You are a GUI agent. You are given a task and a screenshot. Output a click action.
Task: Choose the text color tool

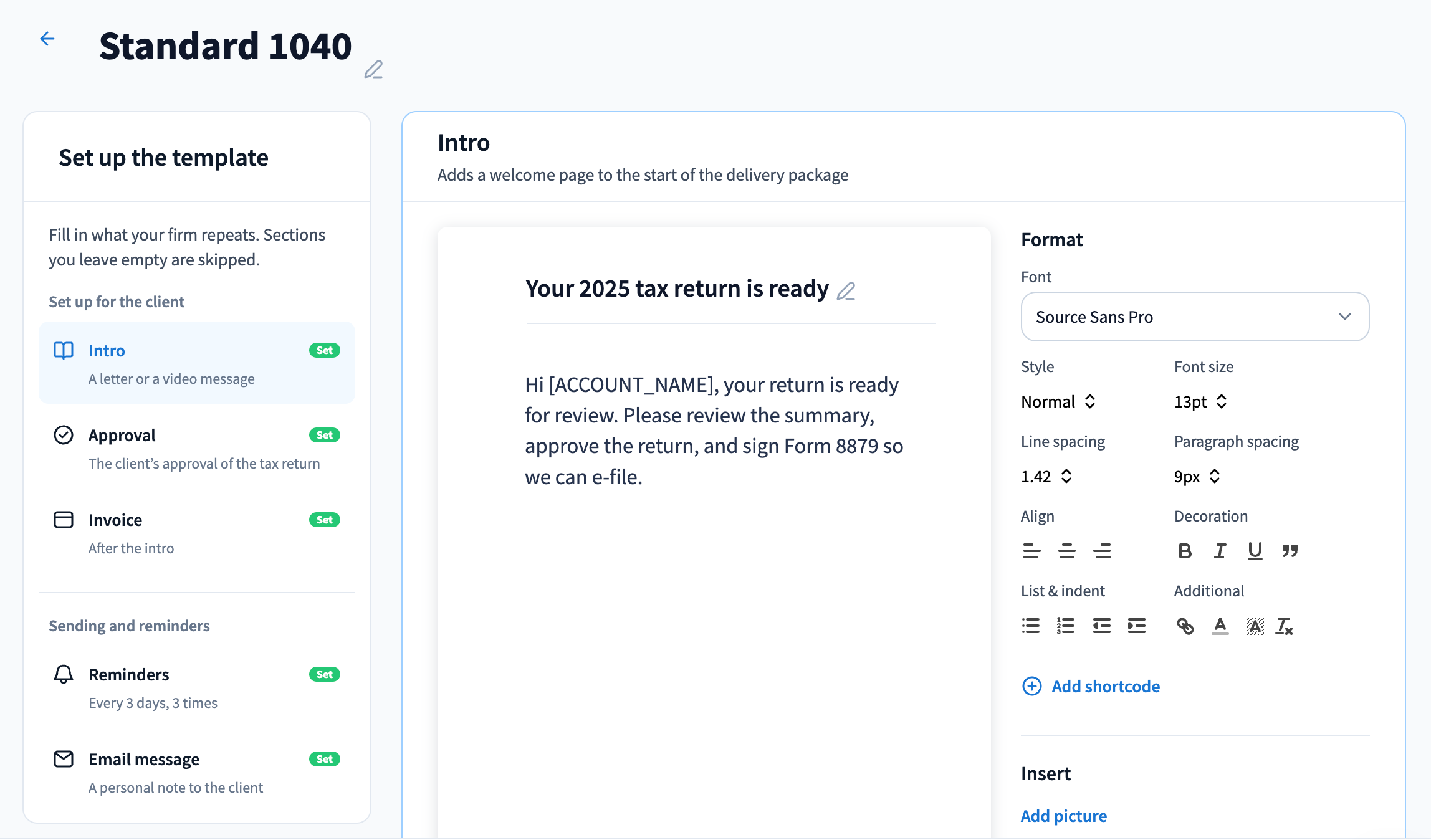point(1220,626)
